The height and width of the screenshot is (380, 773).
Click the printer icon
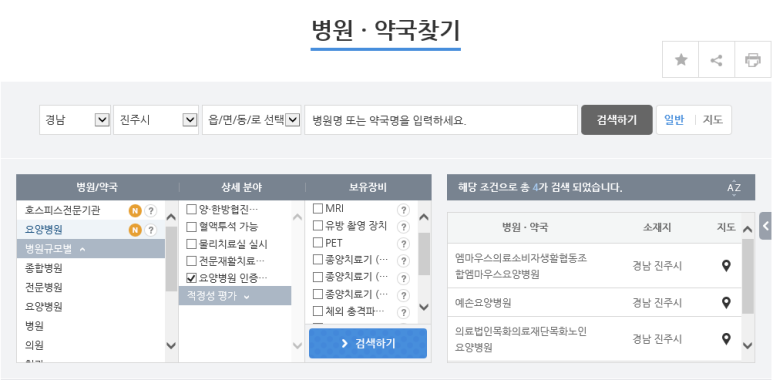752,60
